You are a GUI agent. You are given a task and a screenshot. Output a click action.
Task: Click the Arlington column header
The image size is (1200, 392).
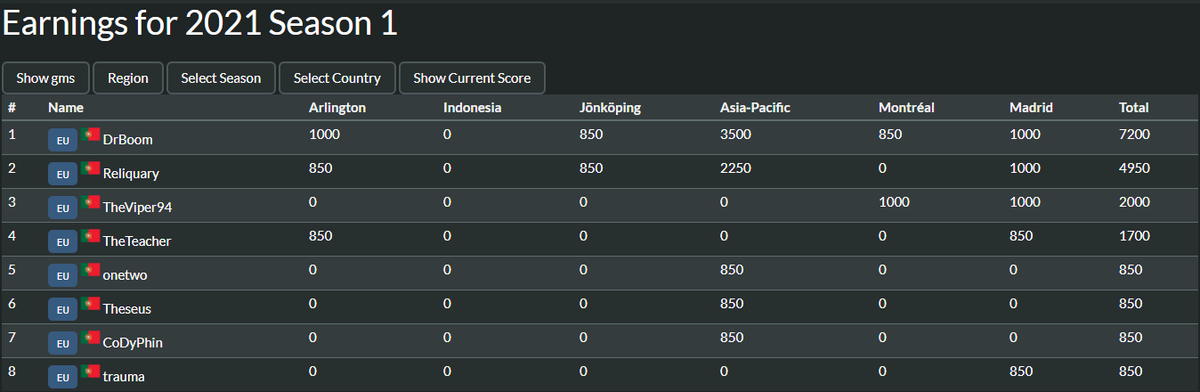336,107
